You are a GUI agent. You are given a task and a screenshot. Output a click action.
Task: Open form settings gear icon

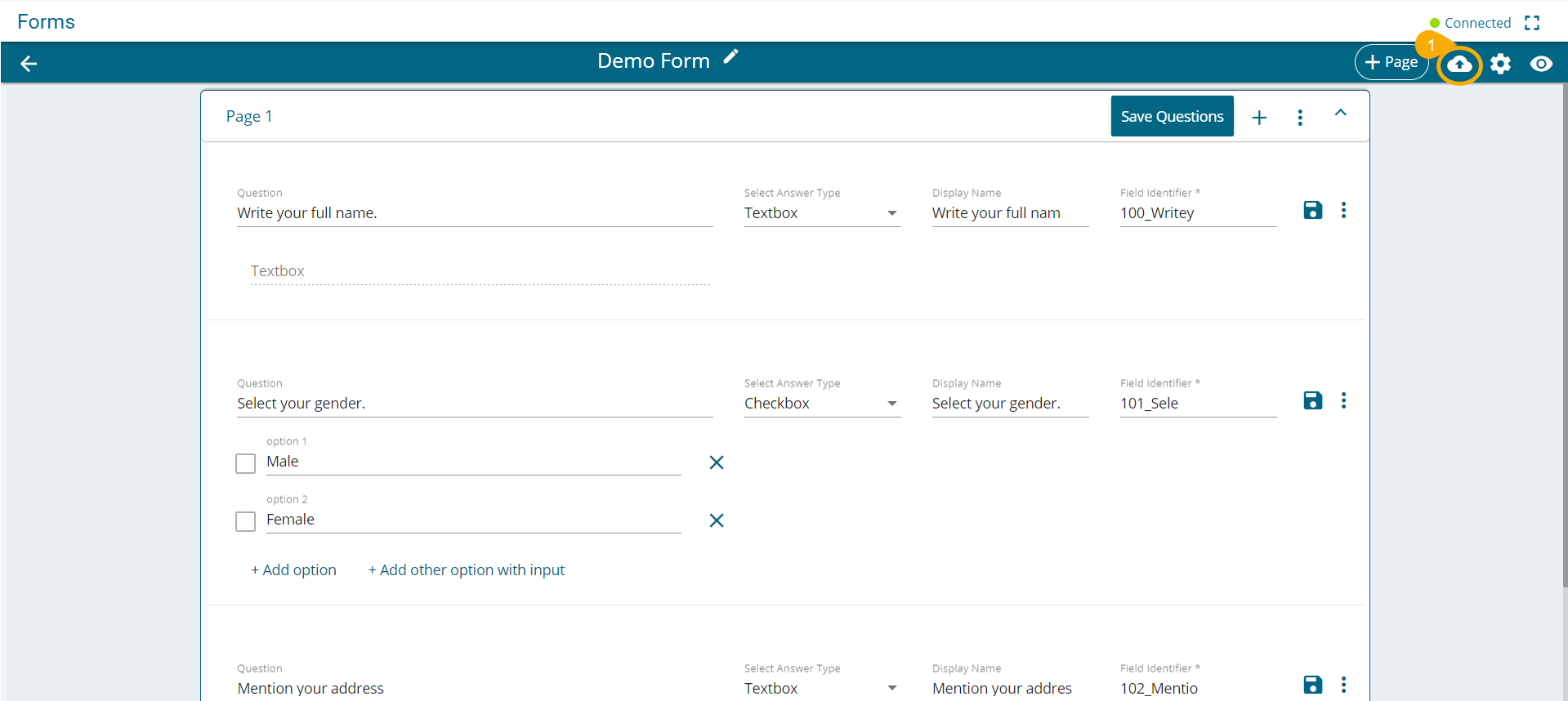click(x=1500, y=64)
